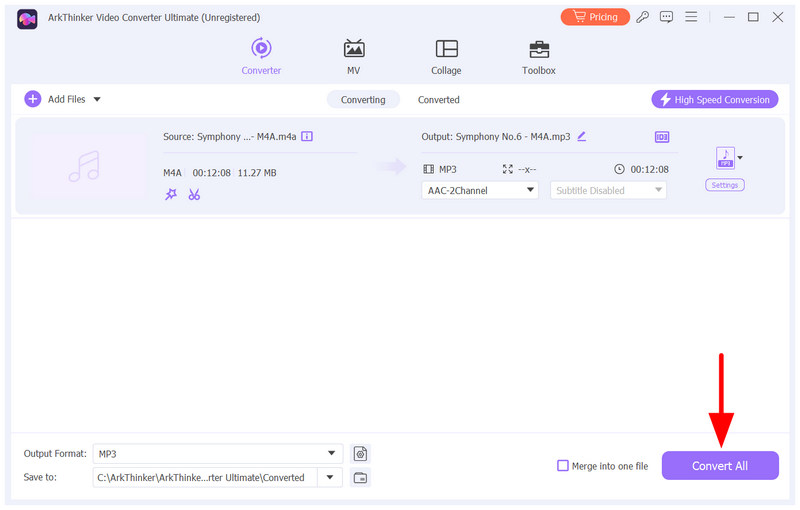This screenshot has width=800, height=510.
Task: Open the Subtitle Disabled dropdown
Action: click(x=608, y=190)
